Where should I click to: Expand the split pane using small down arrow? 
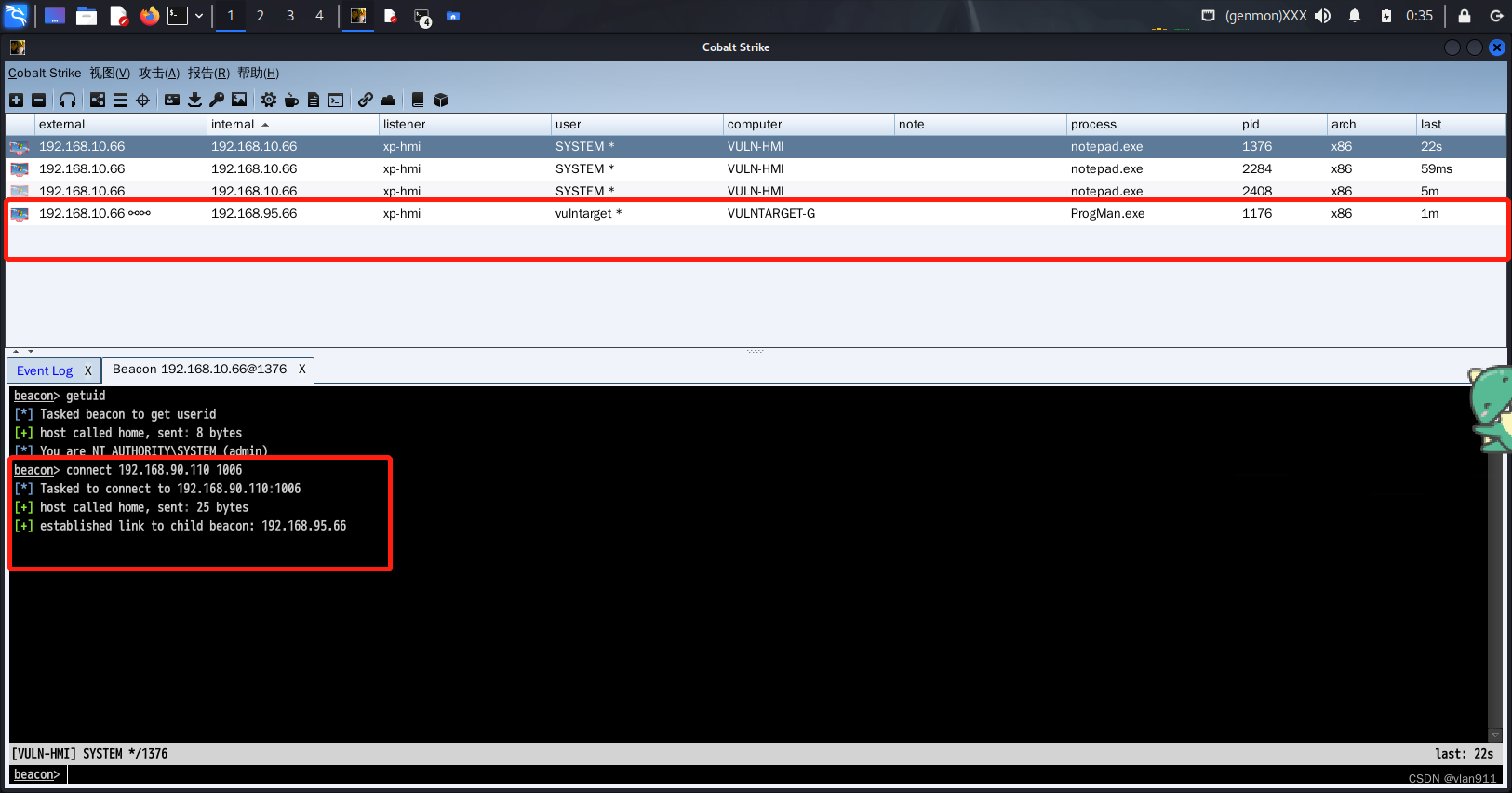31,352
